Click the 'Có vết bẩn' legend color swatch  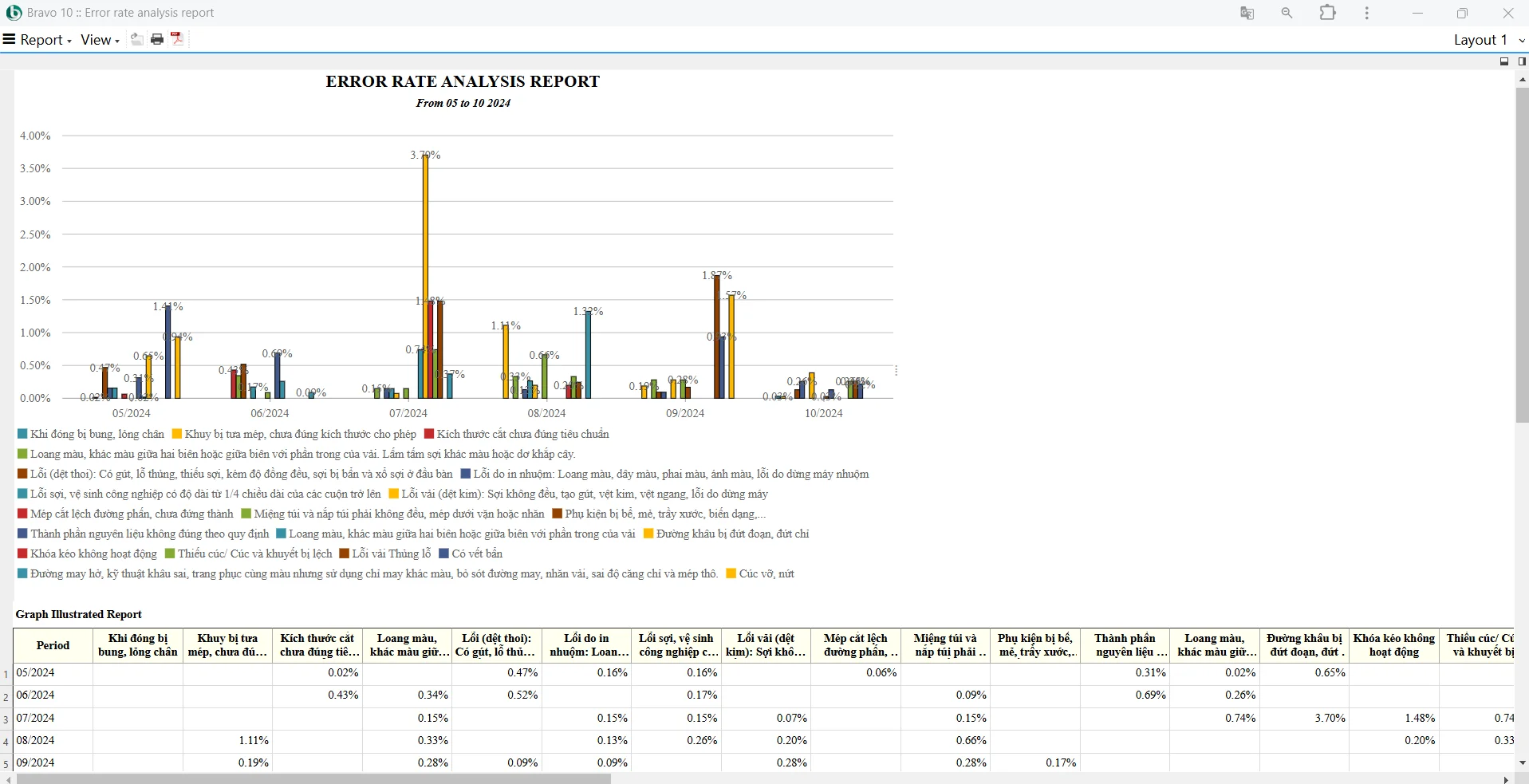pos(443,554)
